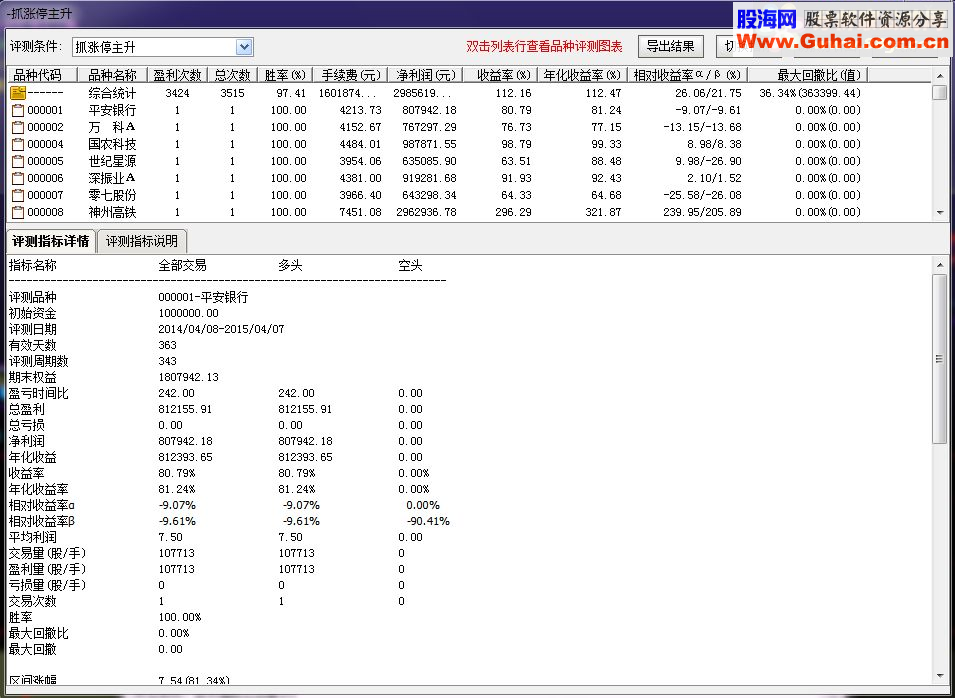Screen dimensions: 955x698
Task: Click the clipboard icon for 000005
Action: [18, 161]
